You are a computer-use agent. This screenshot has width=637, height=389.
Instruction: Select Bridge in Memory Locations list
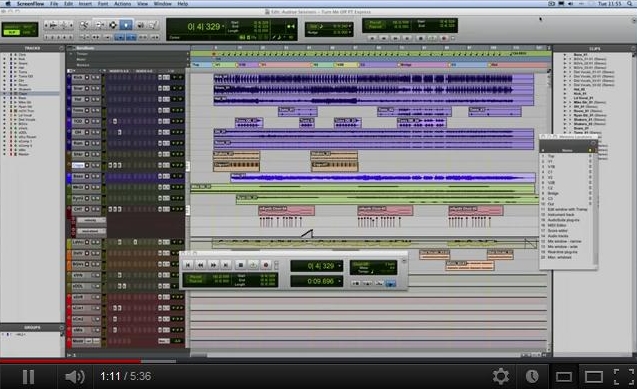click(x=553, y=193)
